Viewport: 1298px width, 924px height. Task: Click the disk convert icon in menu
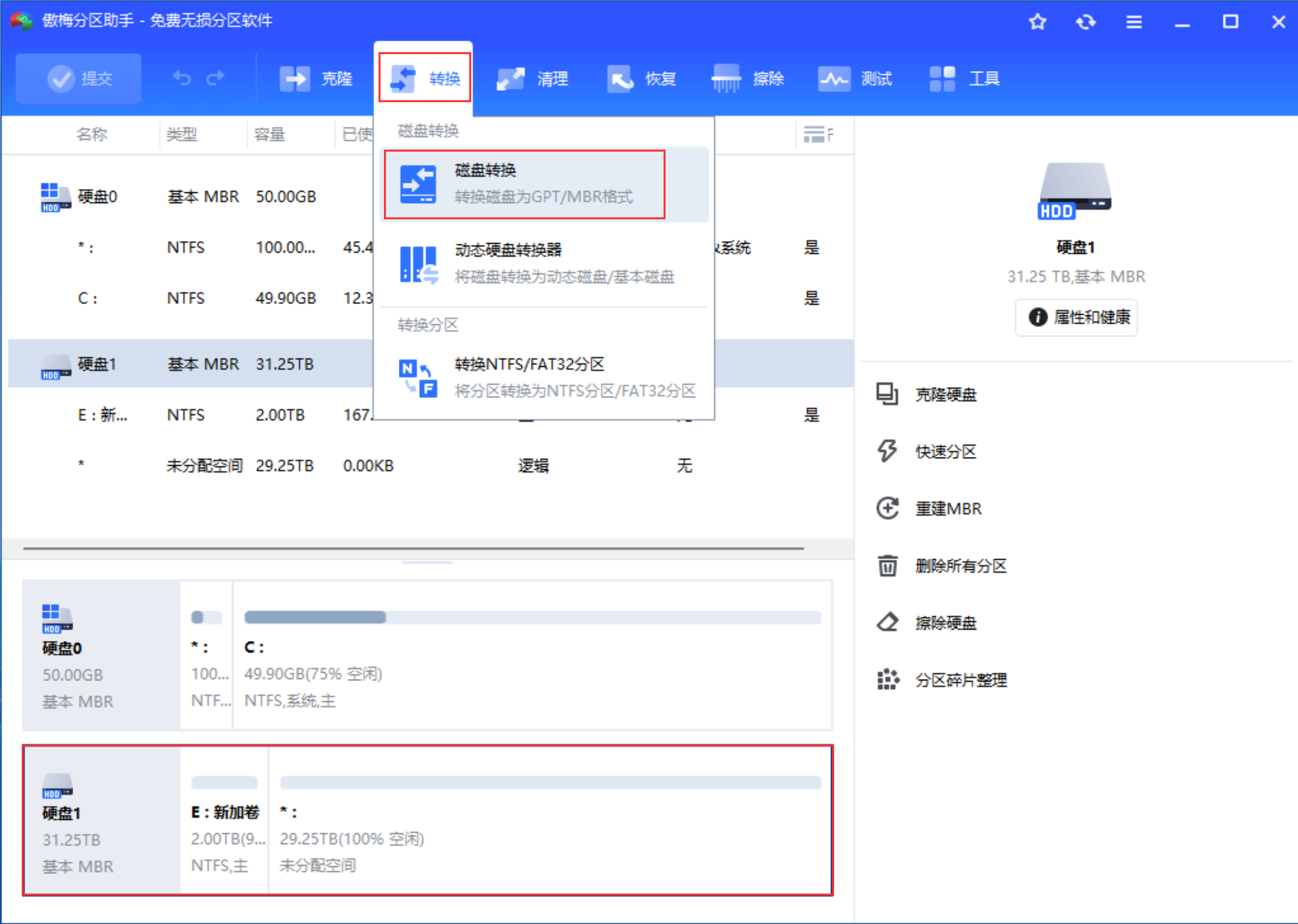coord(418,184)
